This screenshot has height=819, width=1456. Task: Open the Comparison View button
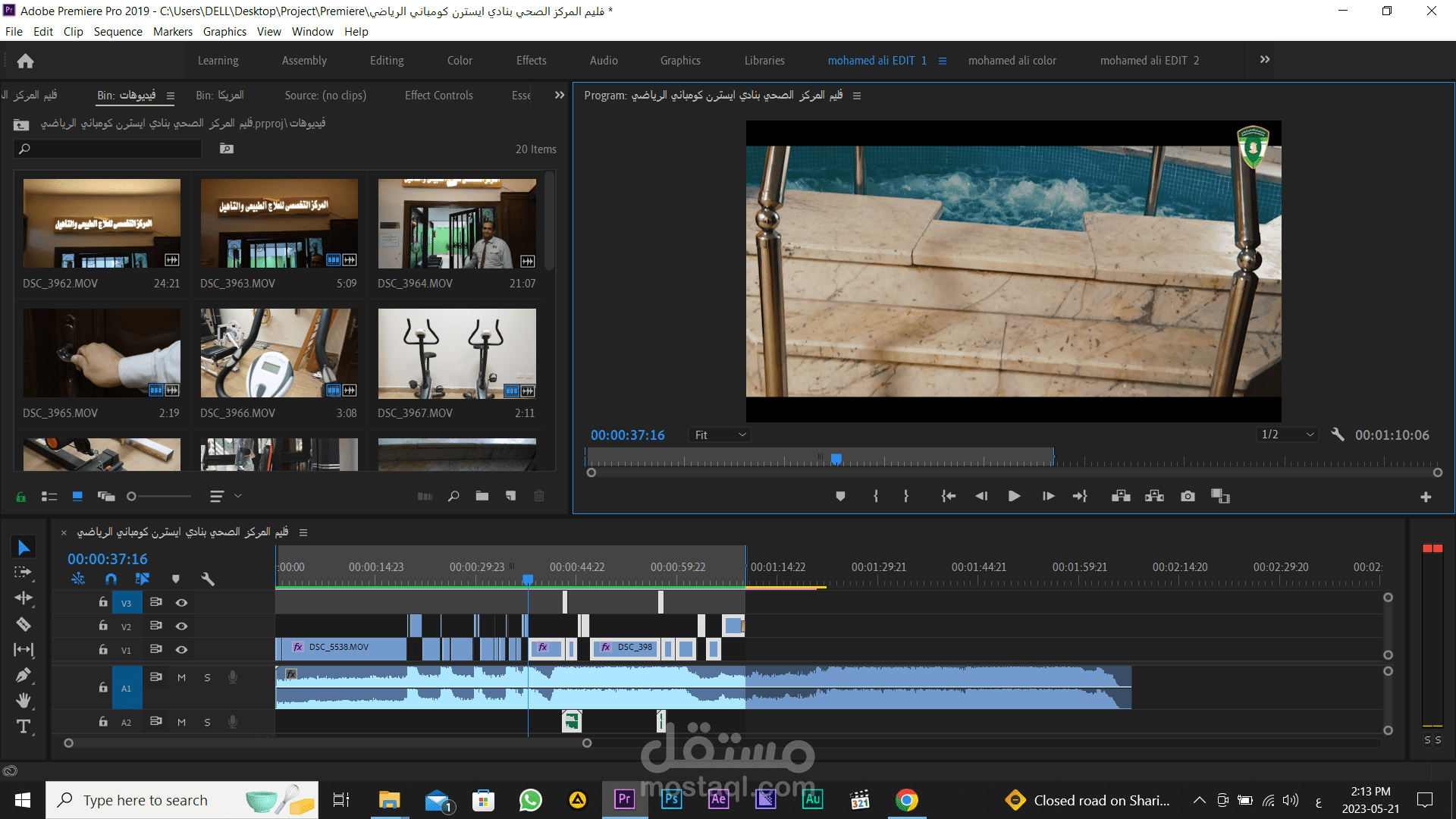[x=1220, y=496]
